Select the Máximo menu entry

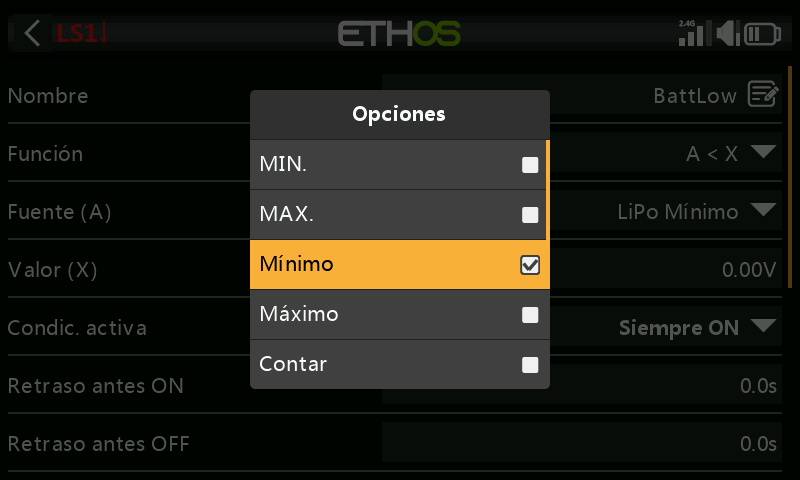tap(399, 314)
